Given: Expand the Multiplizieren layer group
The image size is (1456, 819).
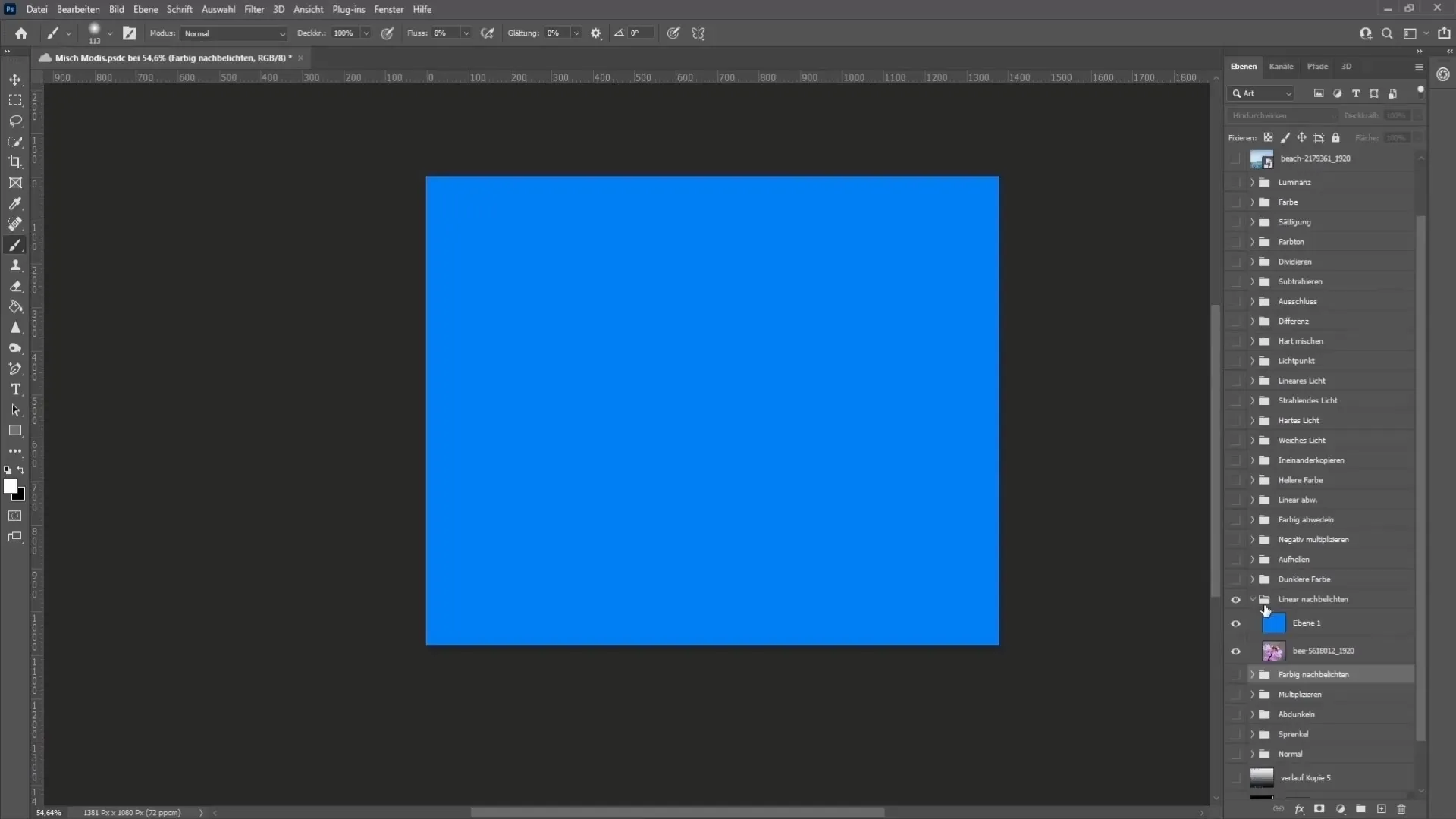Looking at the screenshot, I should 1252,694.
